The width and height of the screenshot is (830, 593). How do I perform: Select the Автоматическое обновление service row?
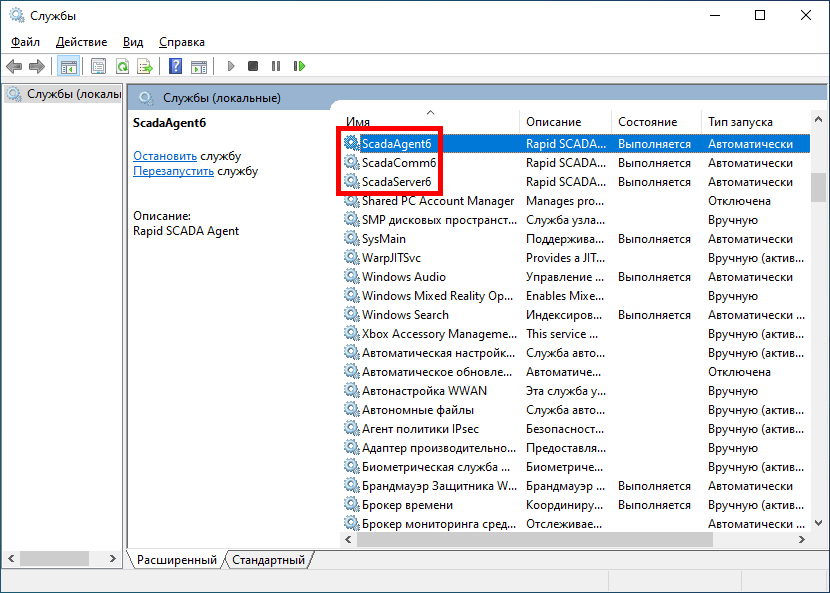coord(576,372)
